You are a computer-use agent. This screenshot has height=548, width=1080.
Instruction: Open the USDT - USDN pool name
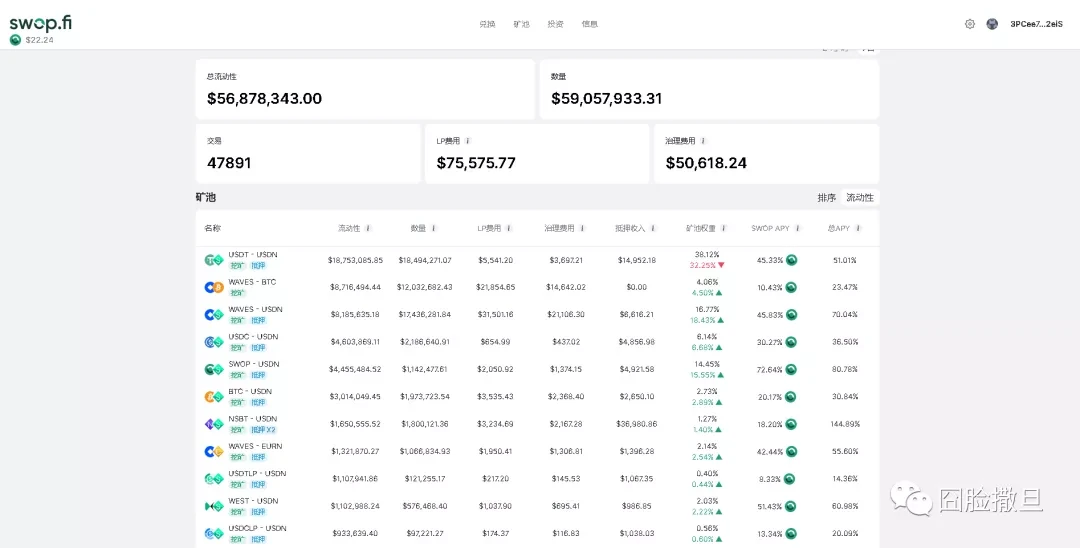coord(253,255)
